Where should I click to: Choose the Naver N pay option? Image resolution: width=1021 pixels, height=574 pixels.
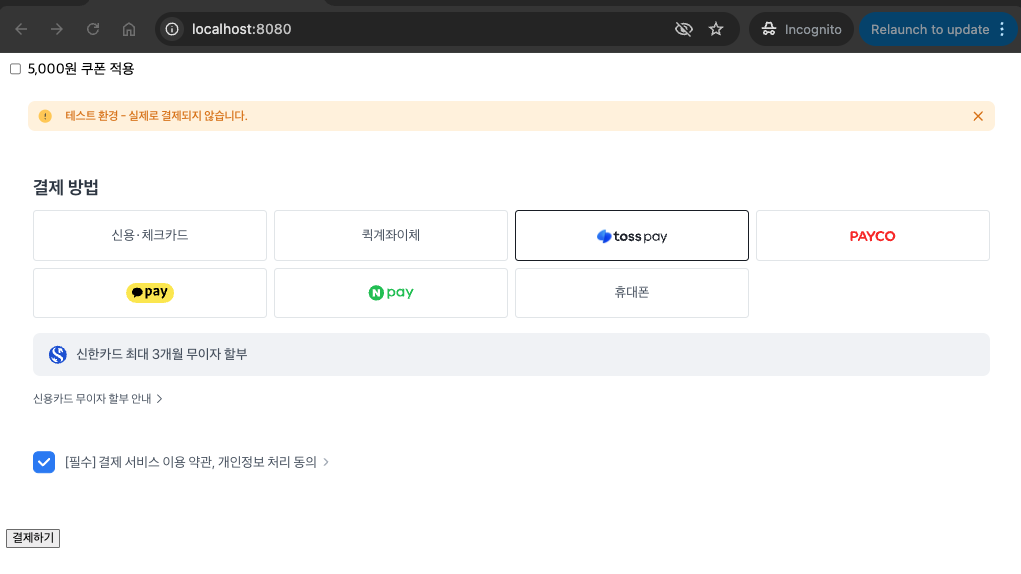391,293
